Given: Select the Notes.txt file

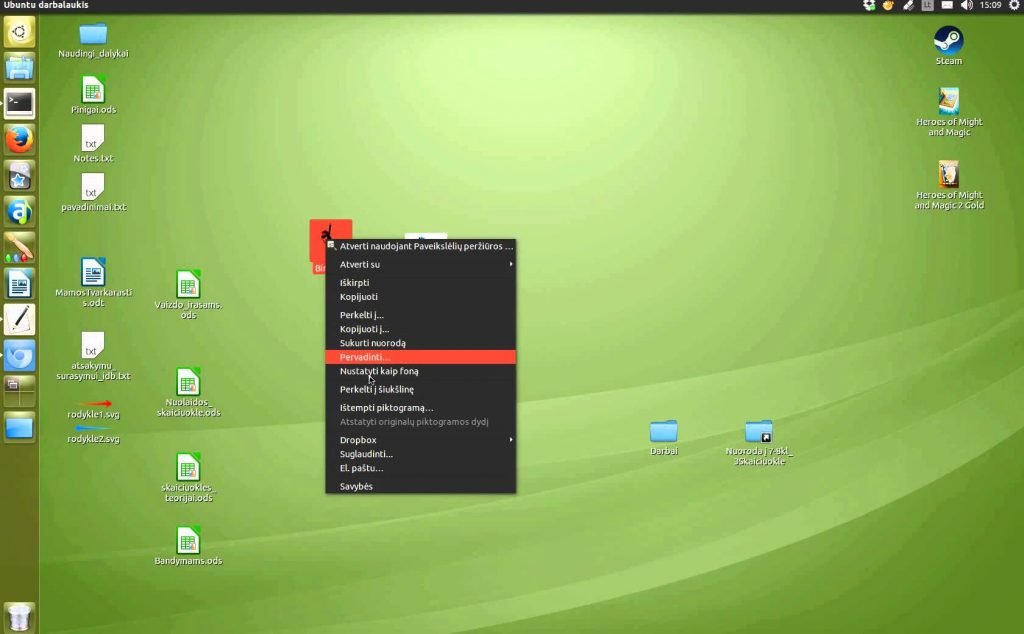Looking at the screenshot, I should click(x=93, y=144).
